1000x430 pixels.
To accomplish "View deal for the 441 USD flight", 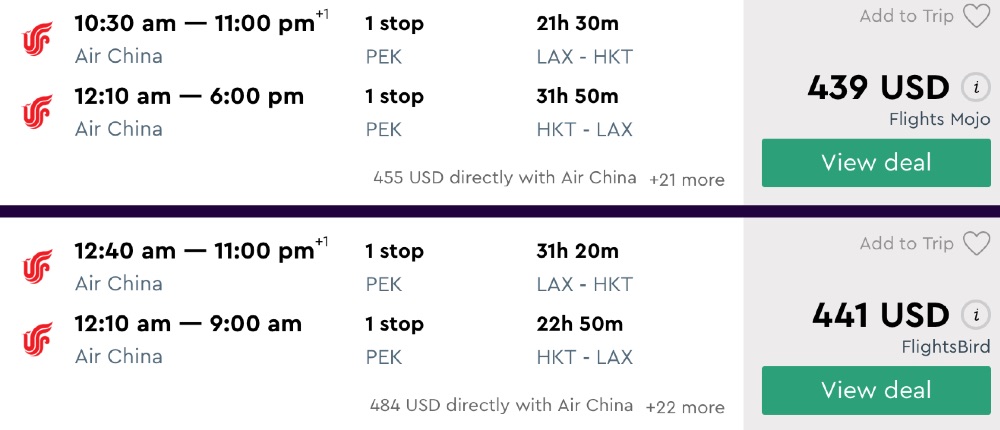I will click(876, 390).
